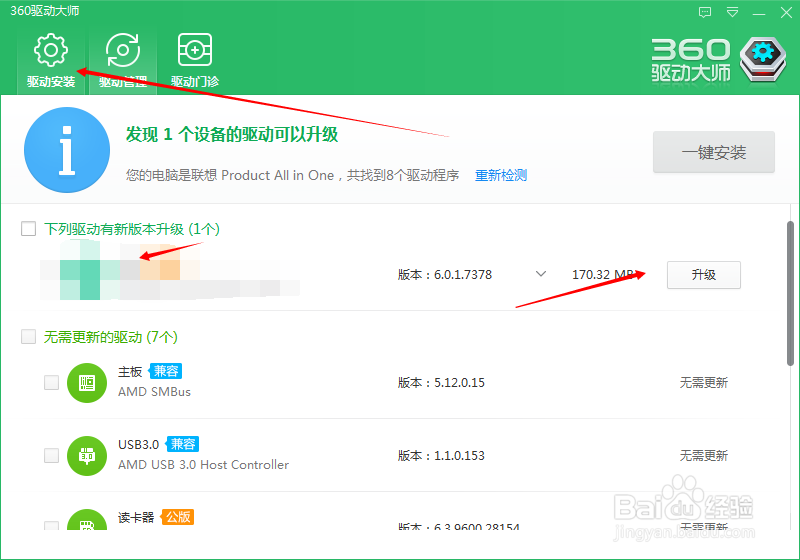Close the 360驱动大师 window
Viewport: 800px width, 560px height.
coord(786,12)
